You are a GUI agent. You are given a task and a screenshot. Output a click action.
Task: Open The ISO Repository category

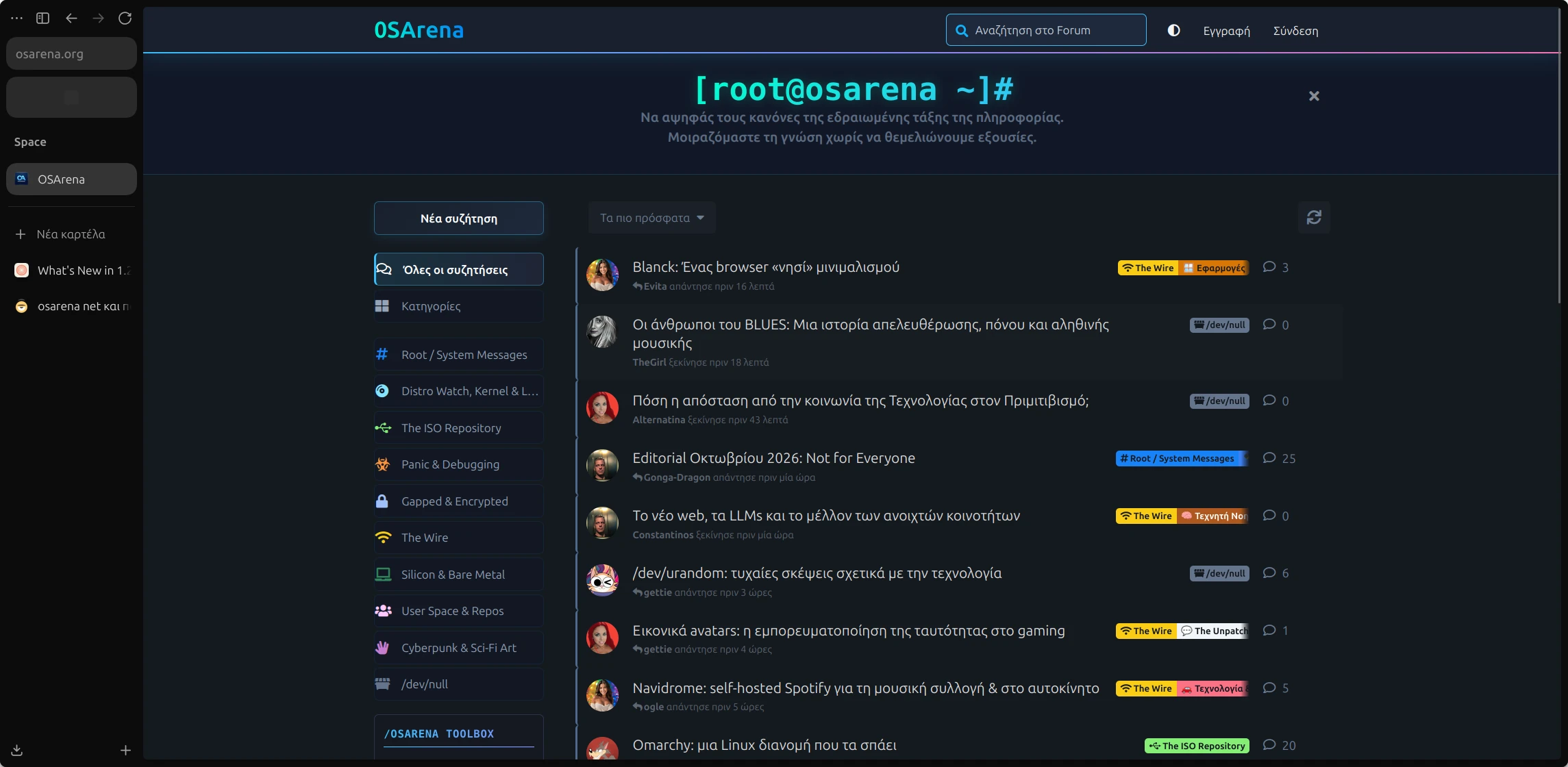459,427
